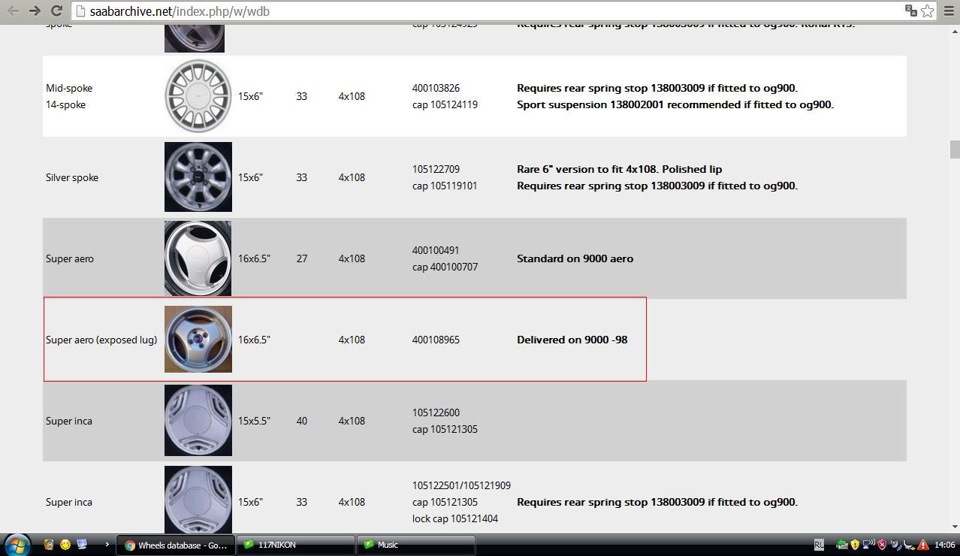The width and height of the screenshot is (960, 556).
Task: Click 'Super inca' name in 15x6" row
Action: tap(69, 502)
